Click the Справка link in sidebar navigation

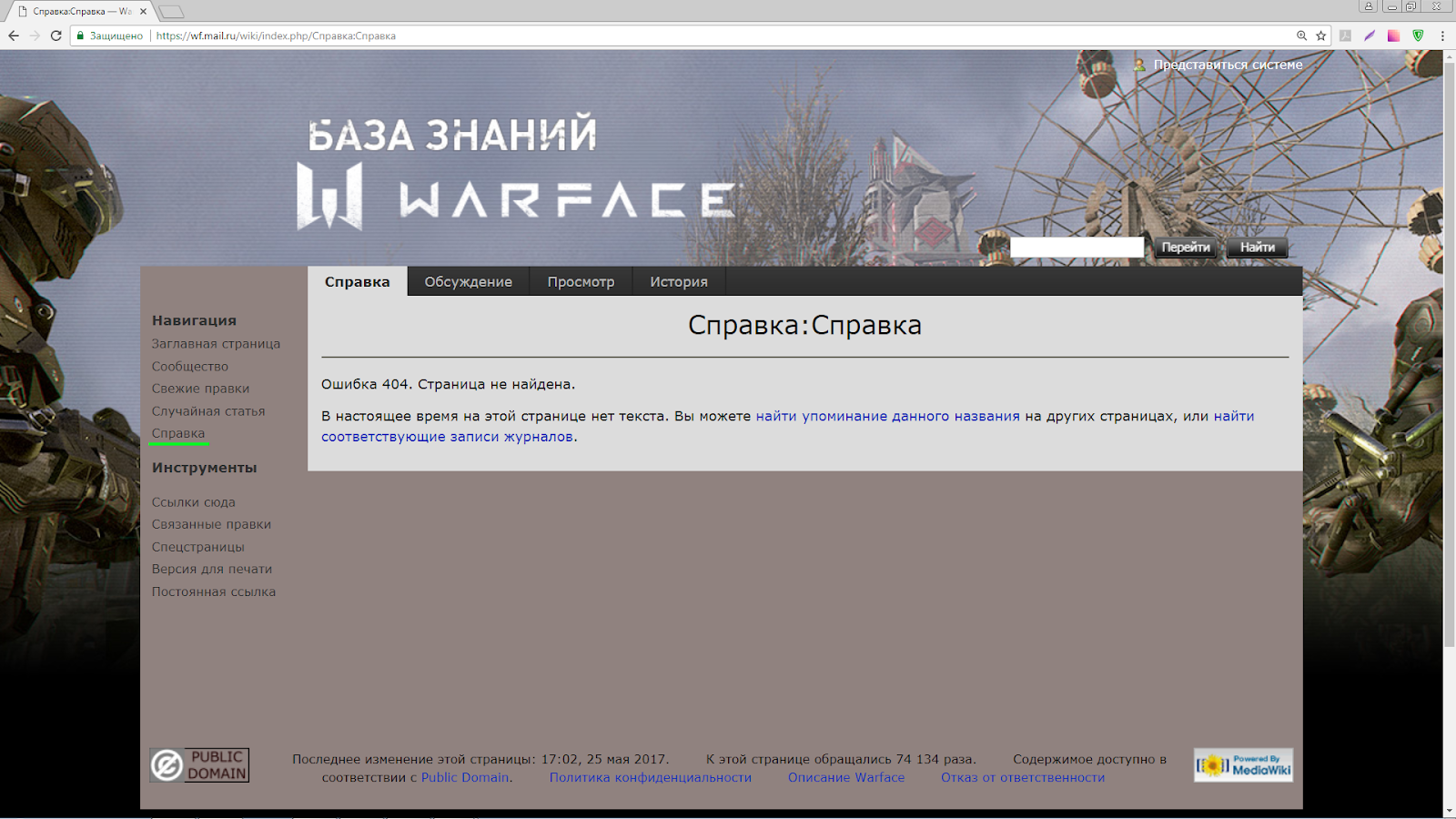(178, 433)
